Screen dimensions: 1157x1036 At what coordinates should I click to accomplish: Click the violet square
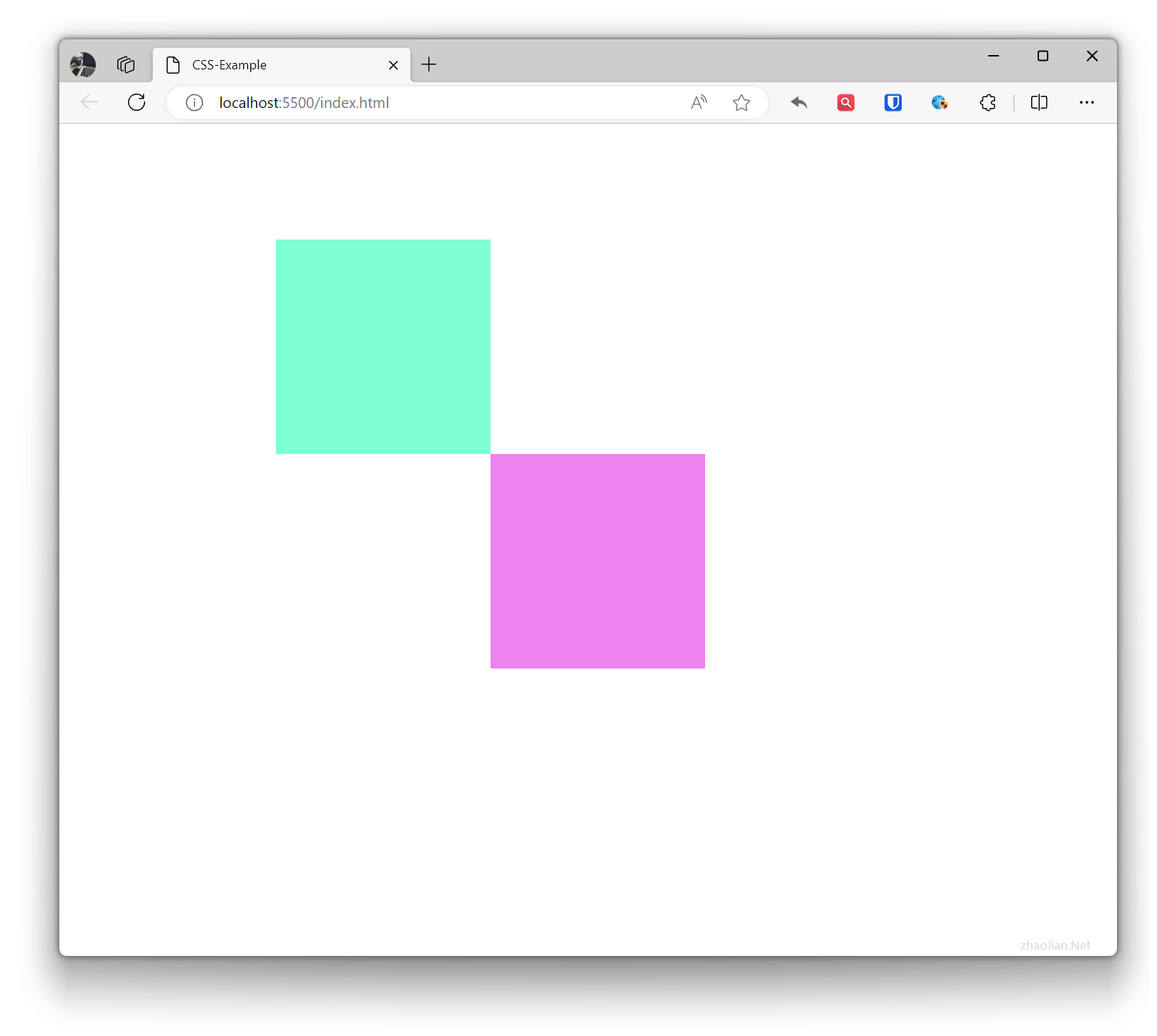(598, 561)
